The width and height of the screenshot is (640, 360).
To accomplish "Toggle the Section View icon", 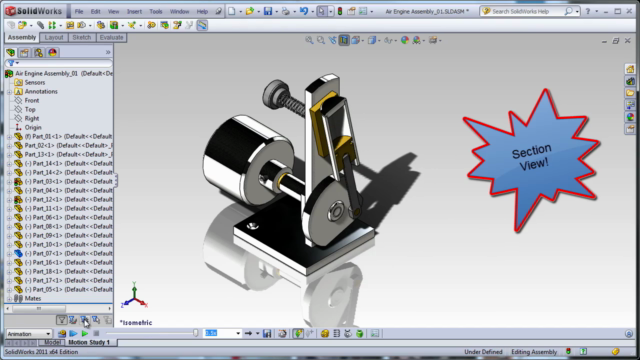I will pyautogui.click(x=344, y=40).
